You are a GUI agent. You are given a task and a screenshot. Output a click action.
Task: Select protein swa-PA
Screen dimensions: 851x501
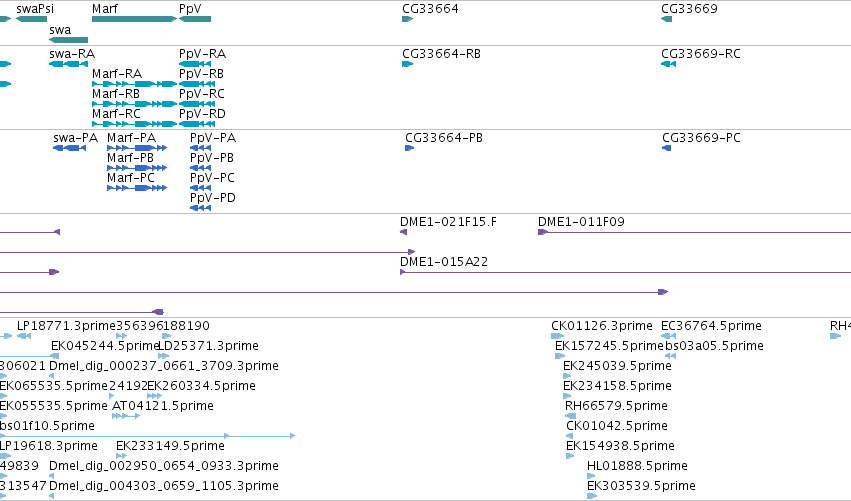click(x=75, y=138)
